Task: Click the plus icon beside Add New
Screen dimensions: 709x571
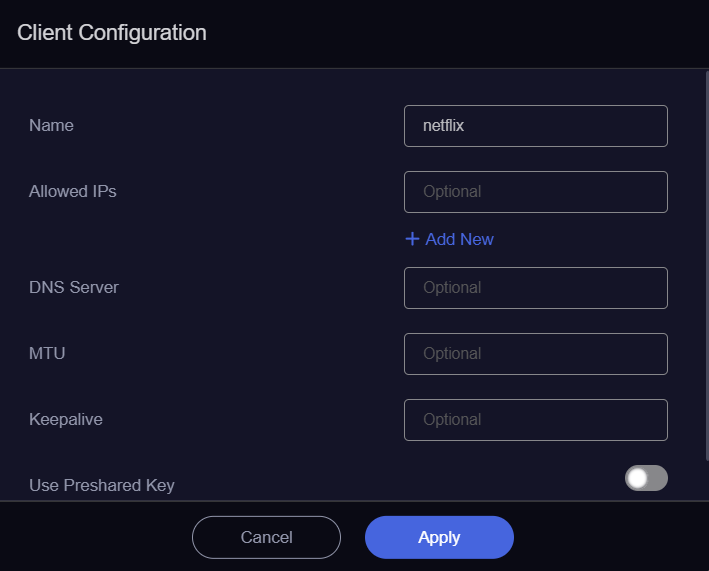Action: (x=412, y=239)
